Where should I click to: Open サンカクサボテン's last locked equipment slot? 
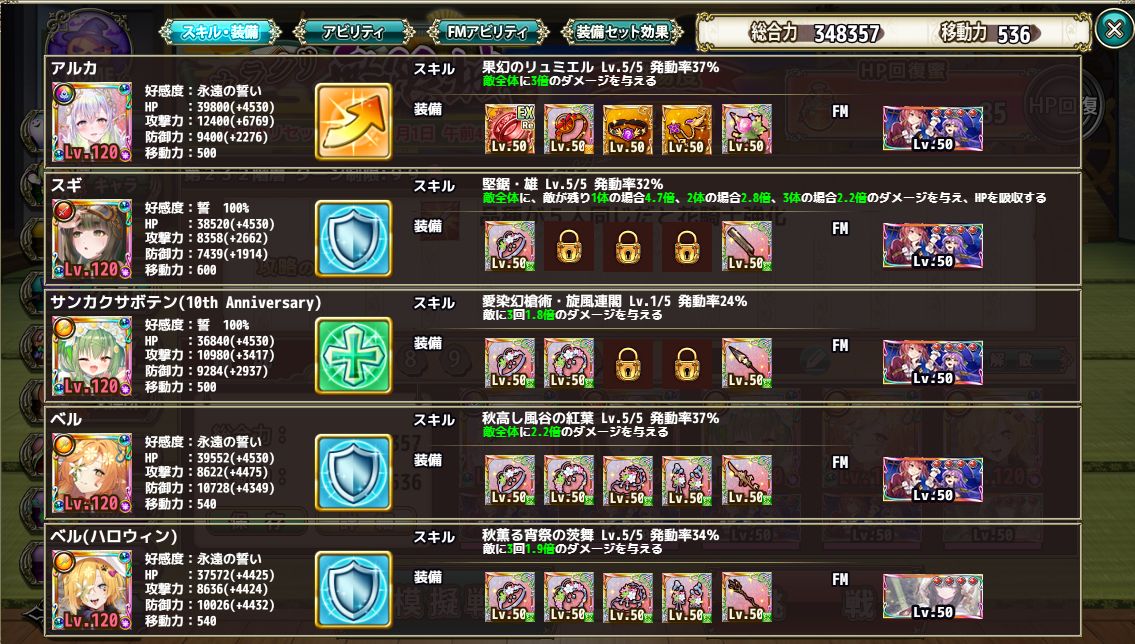point(687,363)
